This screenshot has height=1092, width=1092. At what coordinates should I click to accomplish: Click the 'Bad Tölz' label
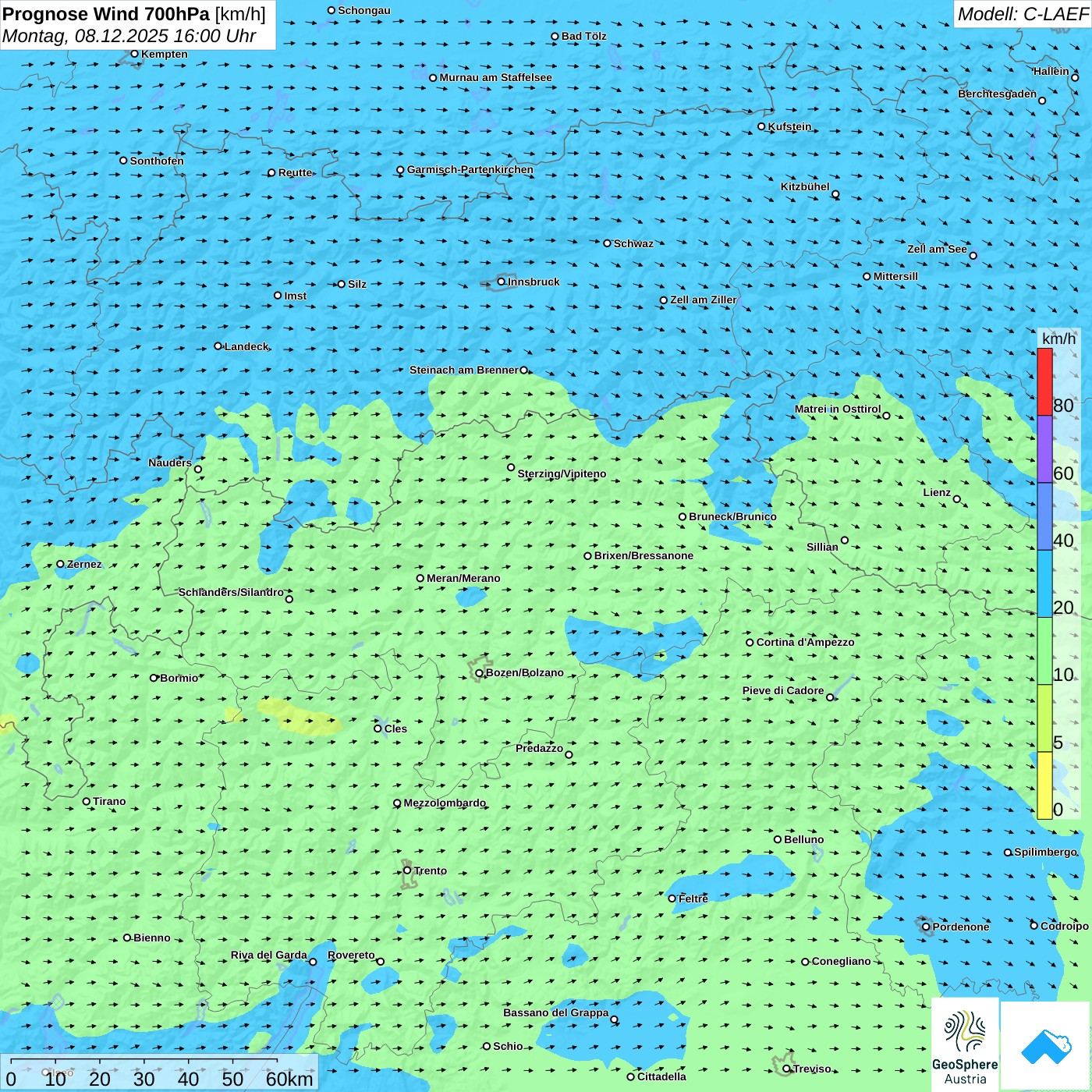[x=583, y=36]
